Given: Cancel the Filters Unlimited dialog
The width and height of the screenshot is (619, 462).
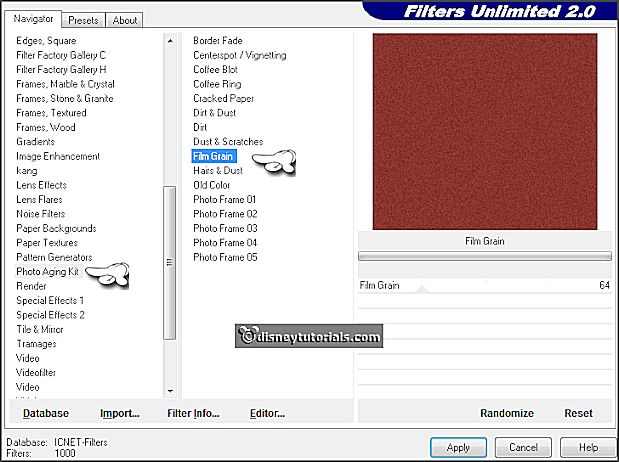Looking at the screenshot, I should coord(523,447).
